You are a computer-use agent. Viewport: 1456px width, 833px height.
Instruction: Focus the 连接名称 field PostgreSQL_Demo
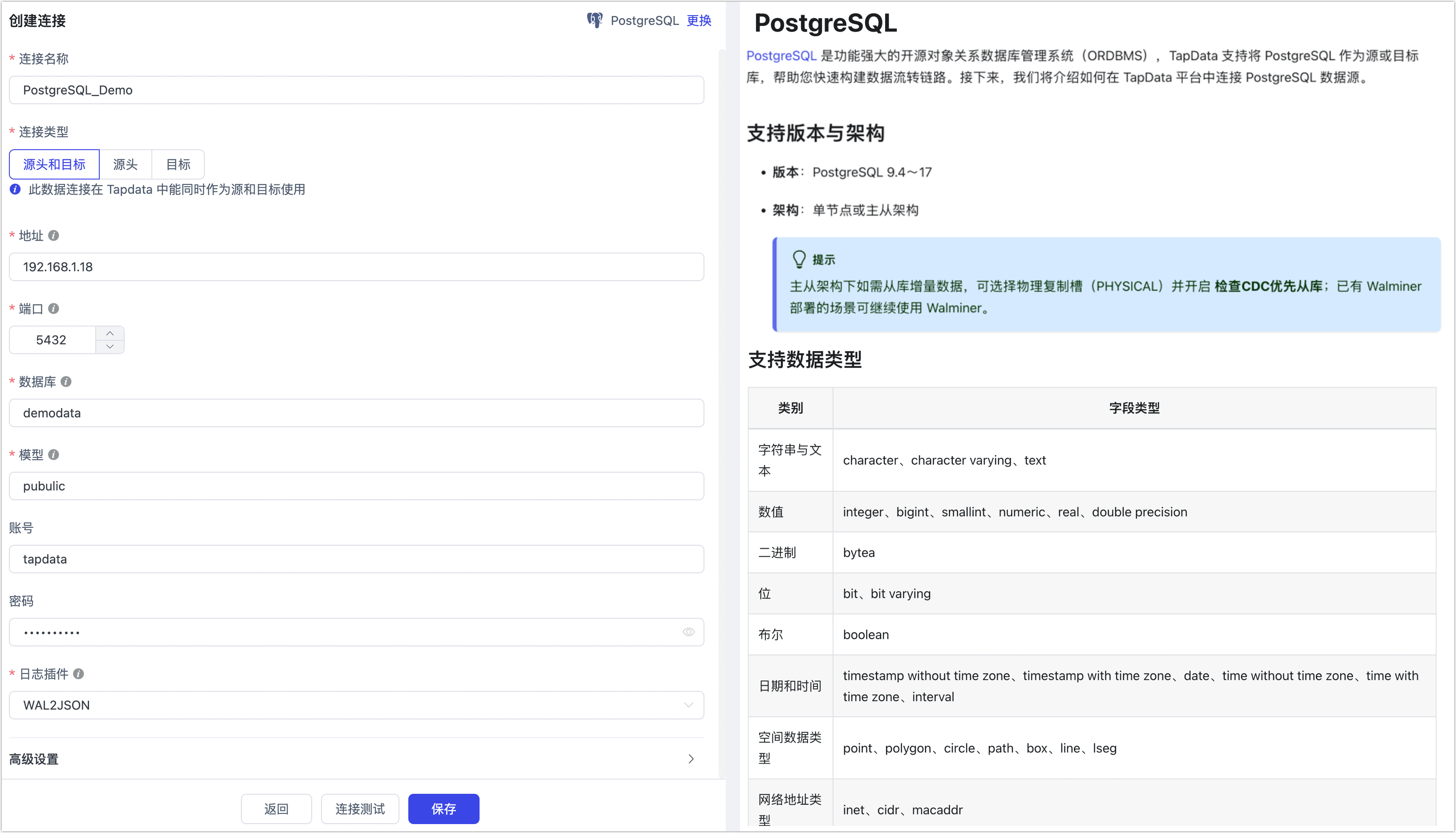coord(356,90)
